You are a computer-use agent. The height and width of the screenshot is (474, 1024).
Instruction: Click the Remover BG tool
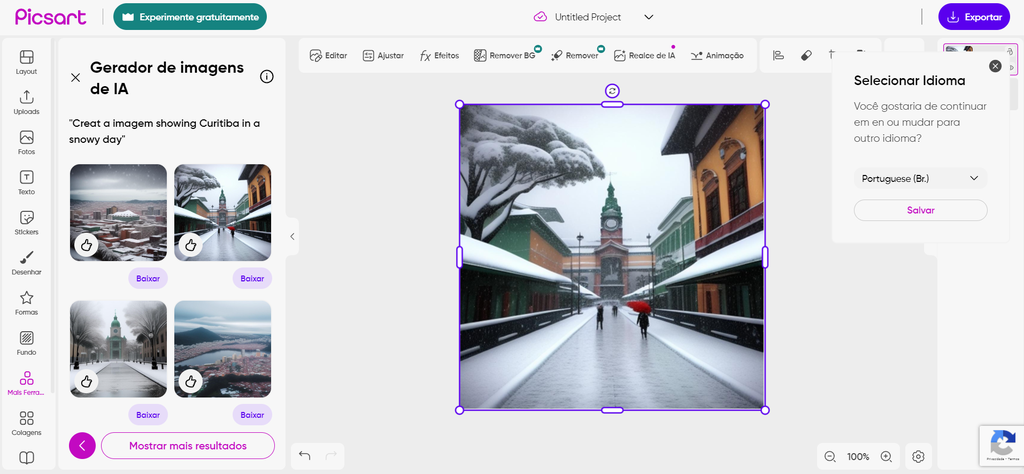(505, 56)
